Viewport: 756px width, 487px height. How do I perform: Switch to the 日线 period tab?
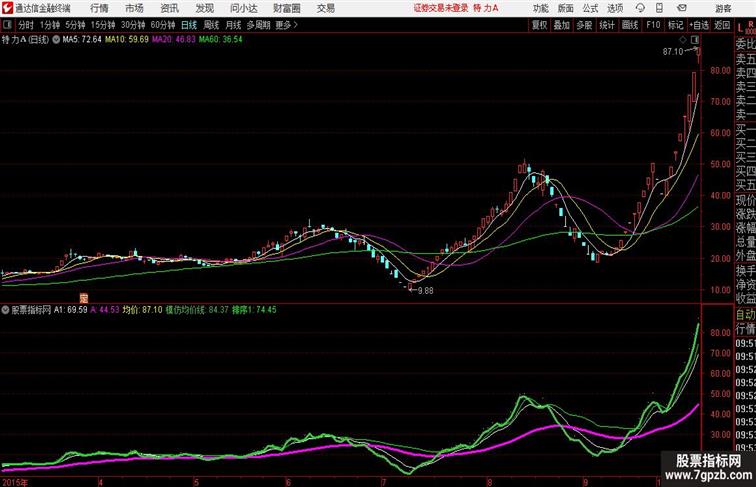click(189, 25)
